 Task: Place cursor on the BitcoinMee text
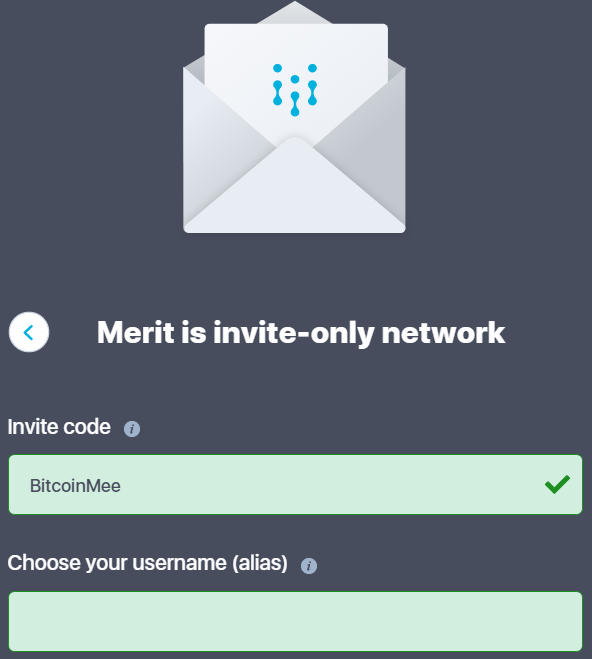coord(75,486)
